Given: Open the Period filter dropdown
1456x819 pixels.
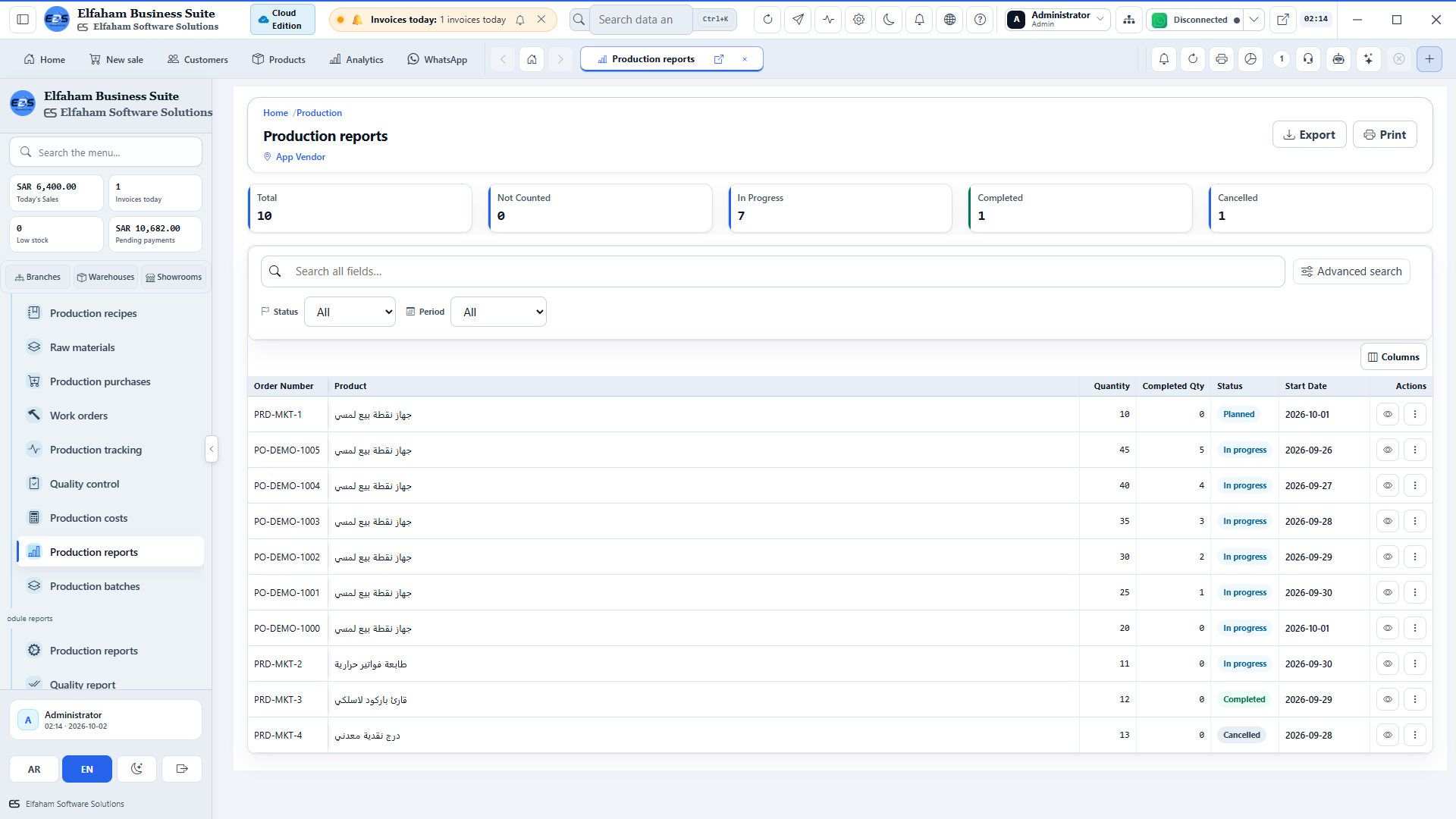Looking at the screenshot, I should [498, 312].
